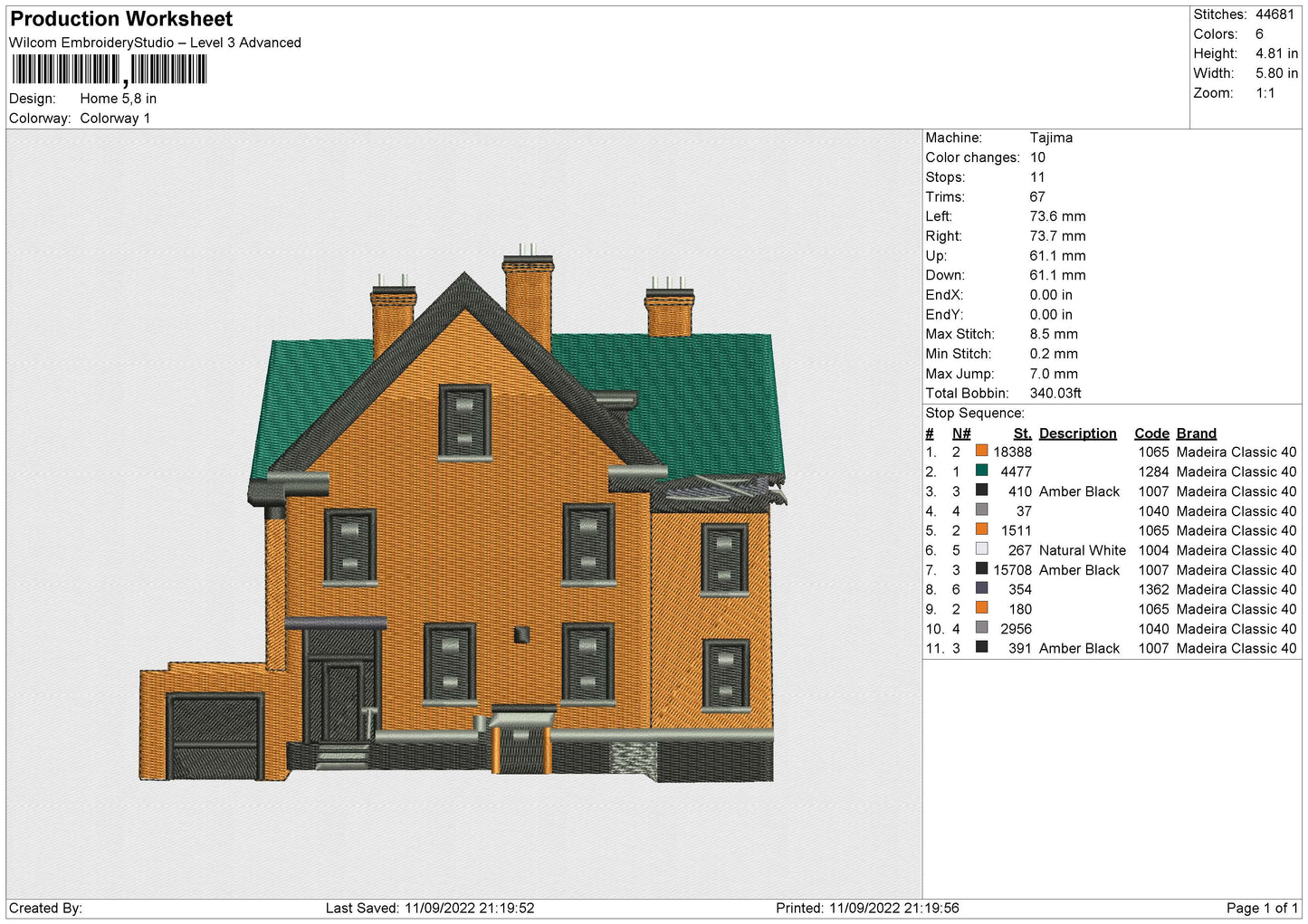
Task: Click stitch count 2956 in stop row 10
Action: click(x=1016, y=629)
